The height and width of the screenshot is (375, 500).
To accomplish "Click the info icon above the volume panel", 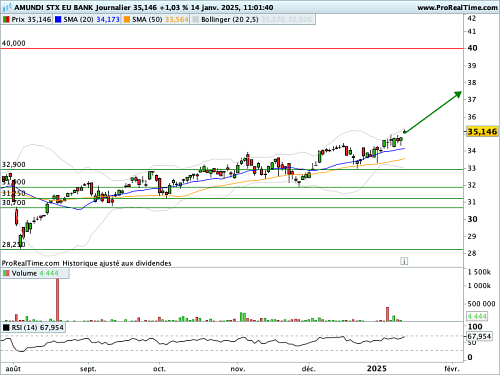I will point(404,261).
